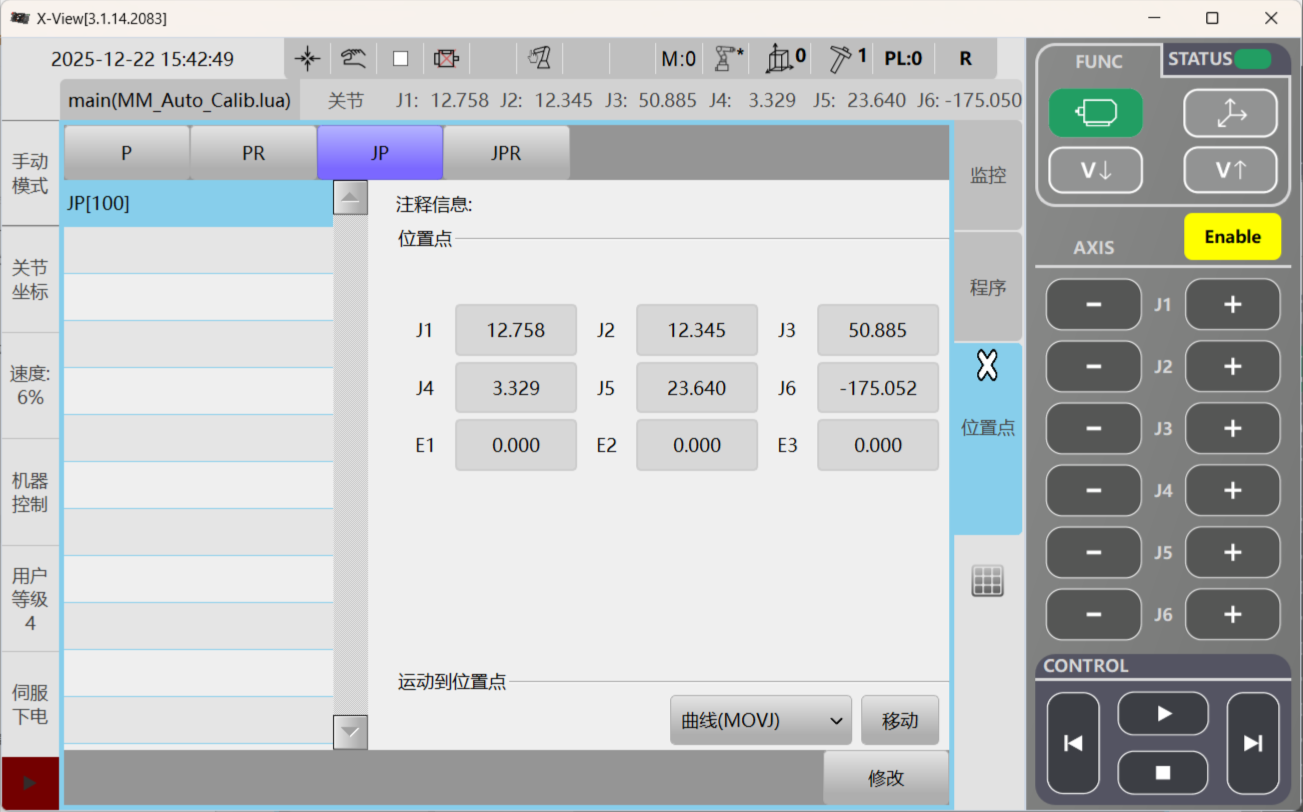Open the 速度 6% speed selector

click(30, 385)
